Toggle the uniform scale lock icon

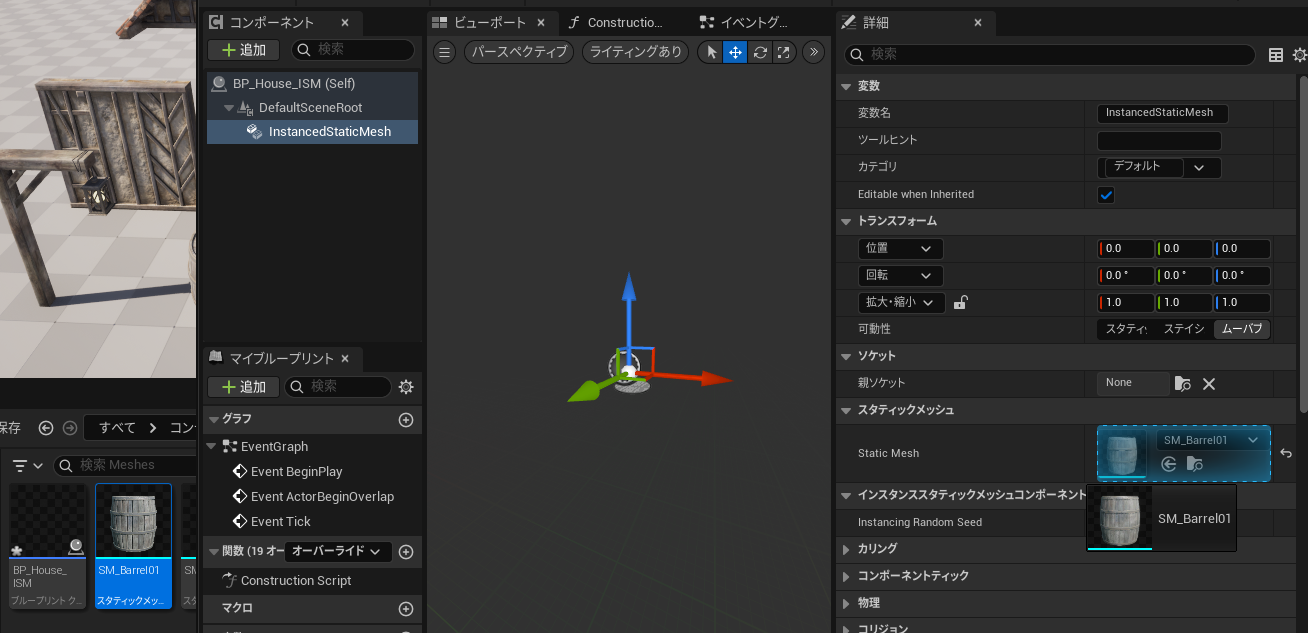pos(960,302)
